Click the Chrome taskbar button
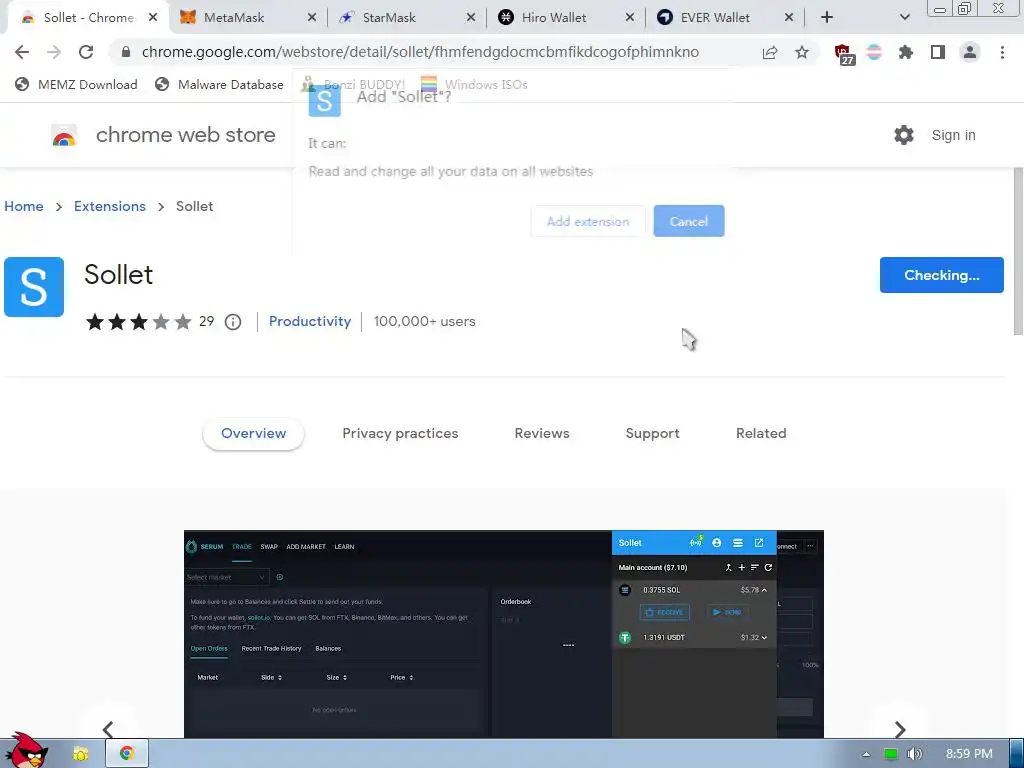This screenshot has width=1024, height=768. [x=127, y=754]
